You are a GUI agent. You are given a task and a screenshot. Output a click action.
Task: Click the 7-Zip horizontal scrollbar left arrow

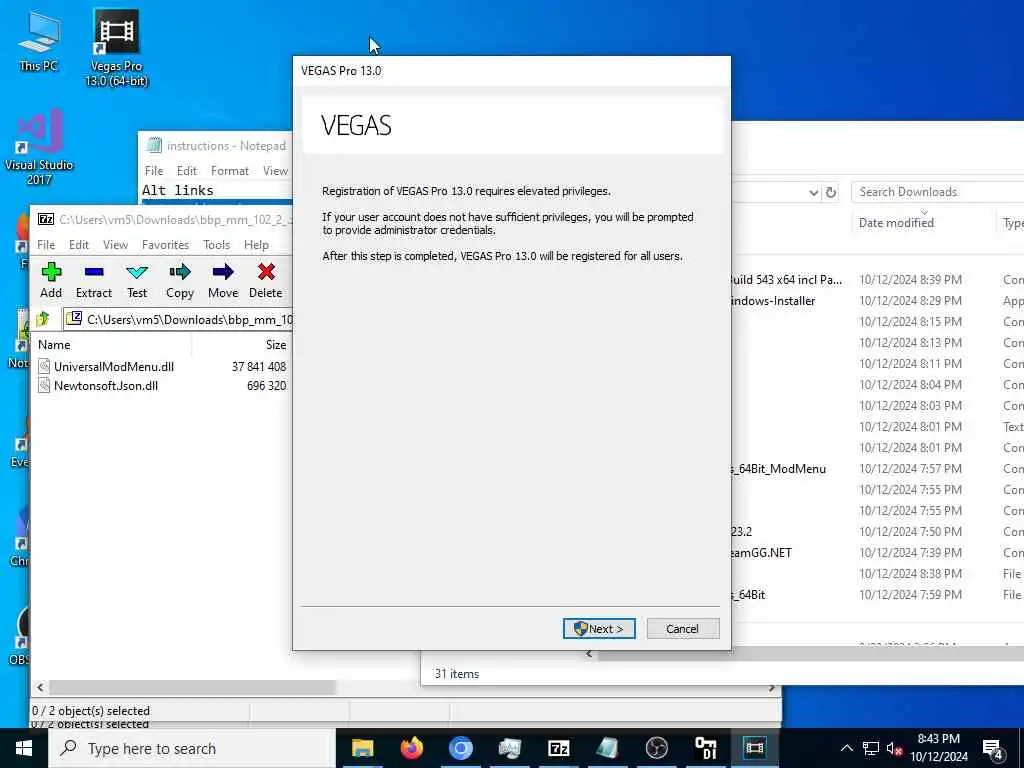pyautogui.click(x=40, y=688)
